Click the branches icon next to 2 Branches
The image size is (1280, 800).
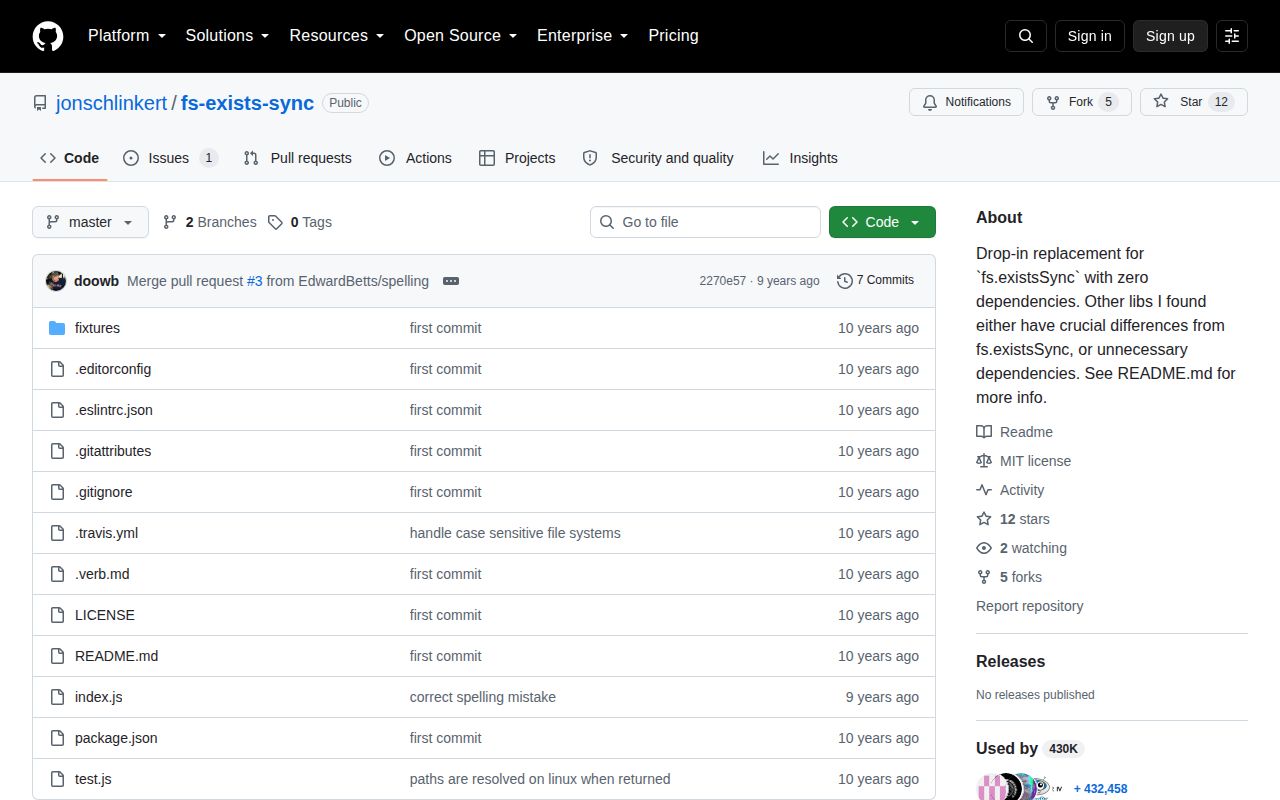pos(170,222)
